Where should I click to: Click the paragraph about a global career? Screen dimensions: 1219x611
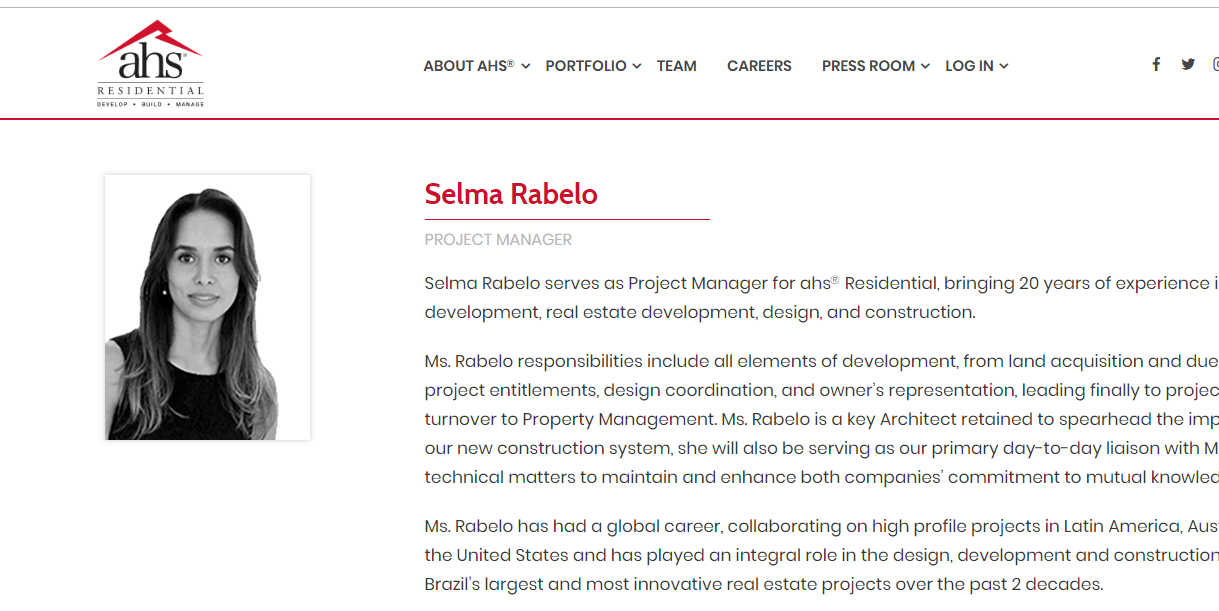(821, 555)
